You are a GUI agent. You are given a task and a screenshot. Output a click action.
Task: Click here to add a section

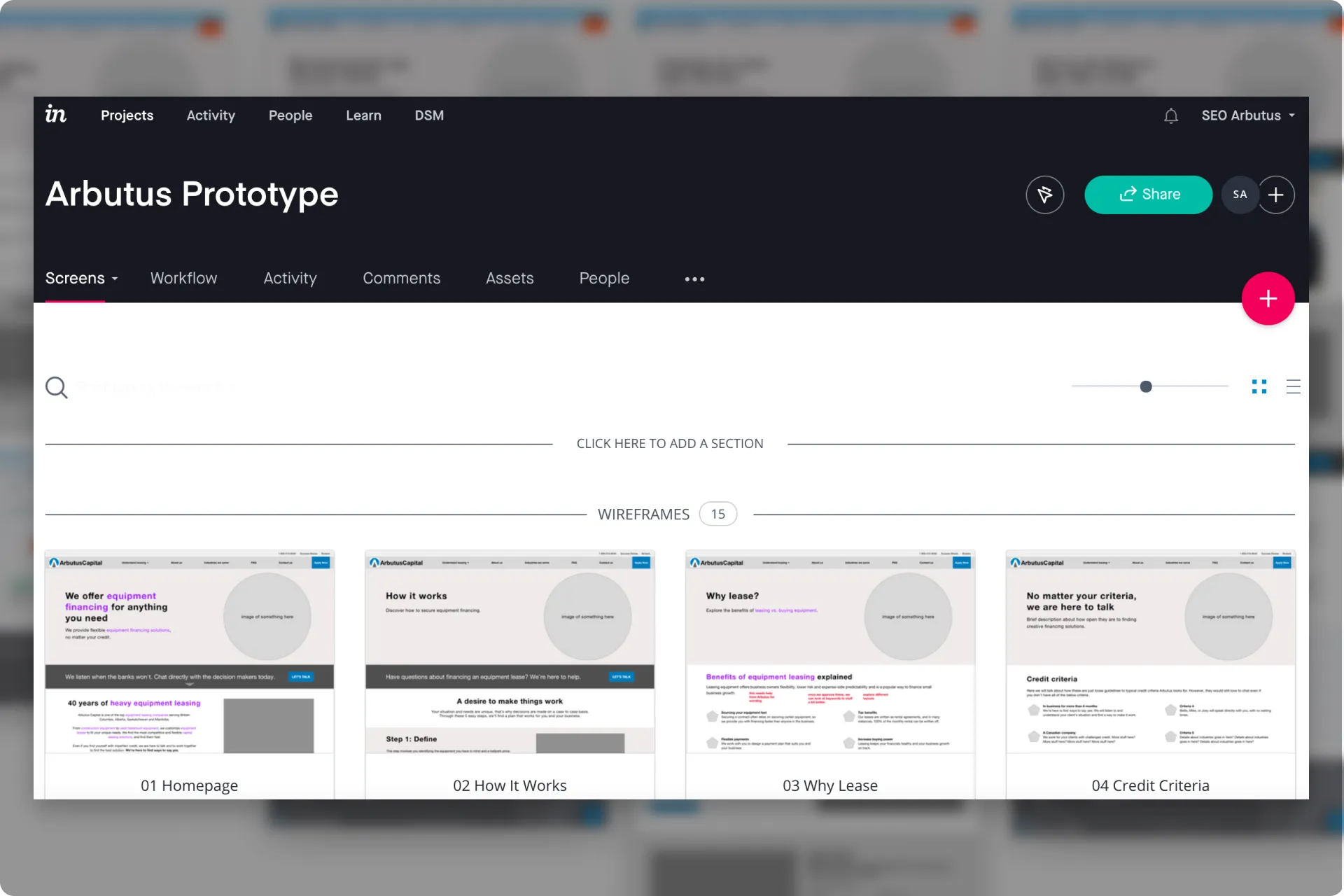pyautogui.click(x=670, y=444)
